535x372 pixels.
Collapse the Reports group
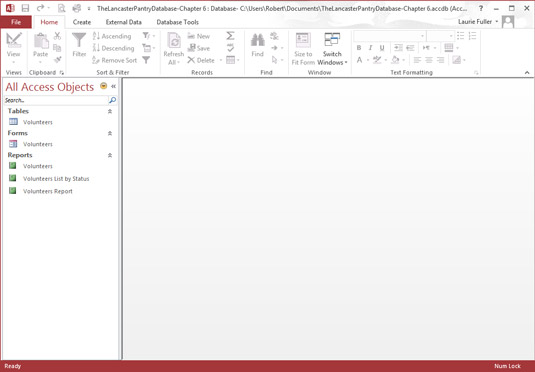click(x=110, y=155)
